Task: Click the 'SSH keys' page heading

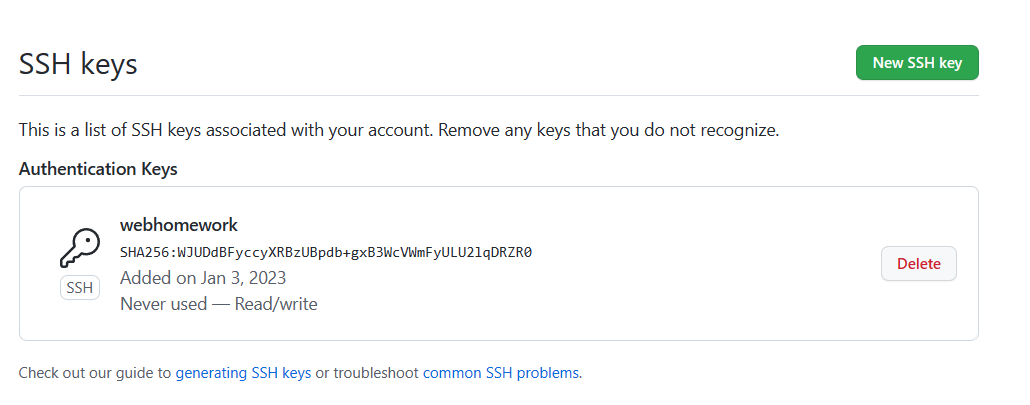Action: click(78, 64)
